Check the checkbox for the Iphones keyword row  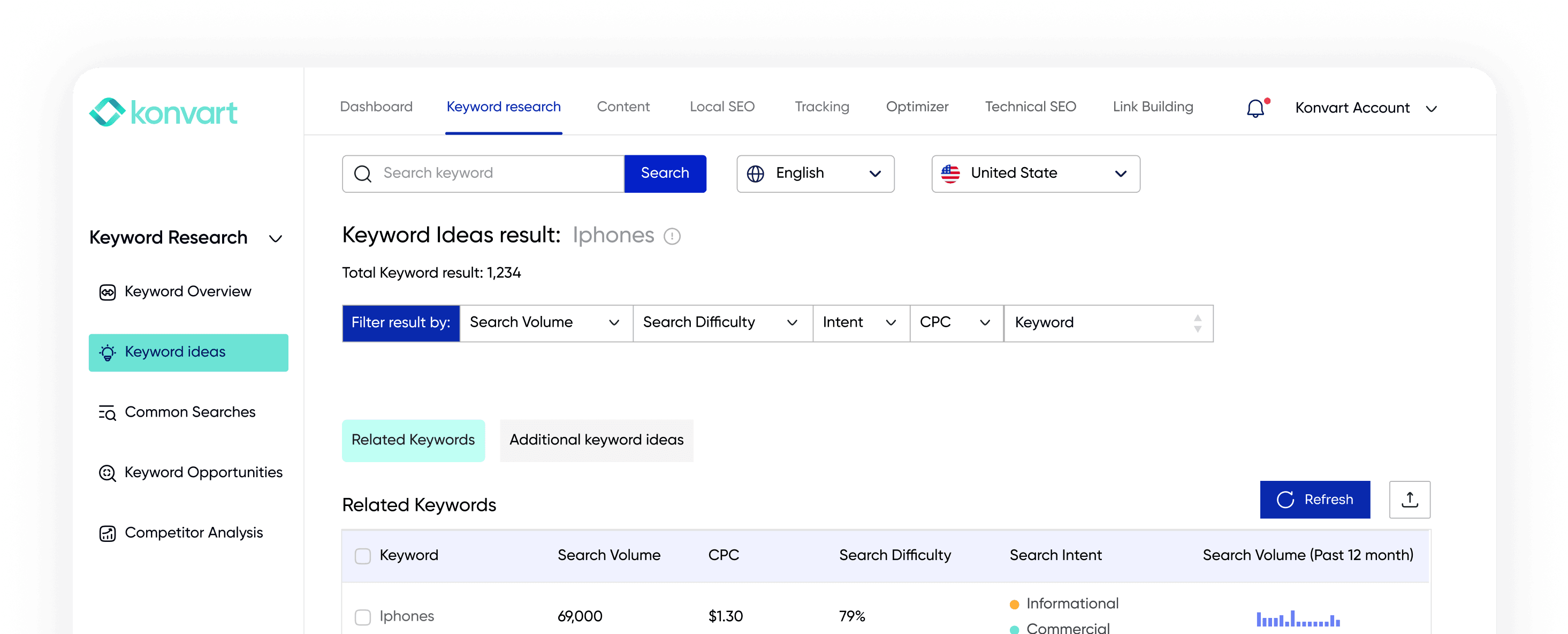point(363,616)
